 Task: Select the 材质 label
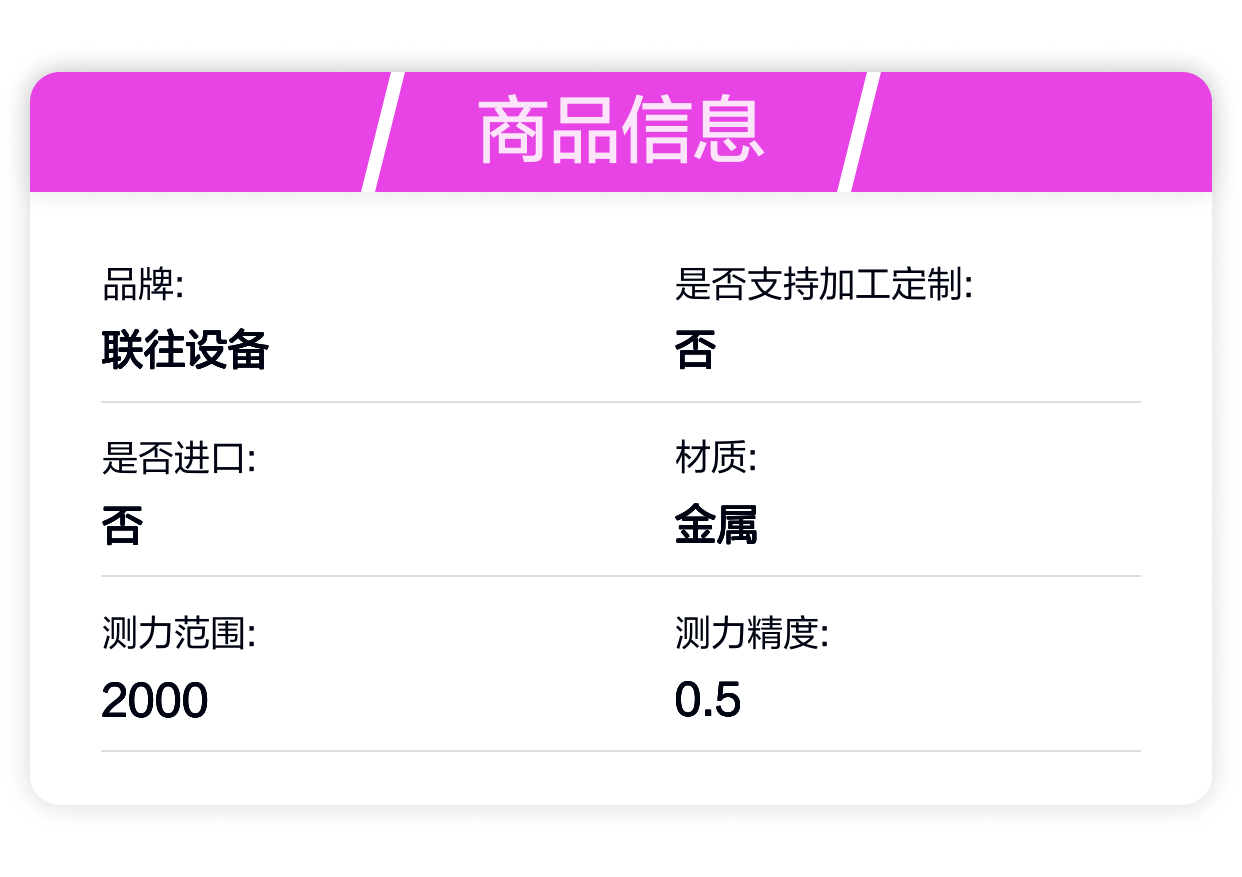716,460
